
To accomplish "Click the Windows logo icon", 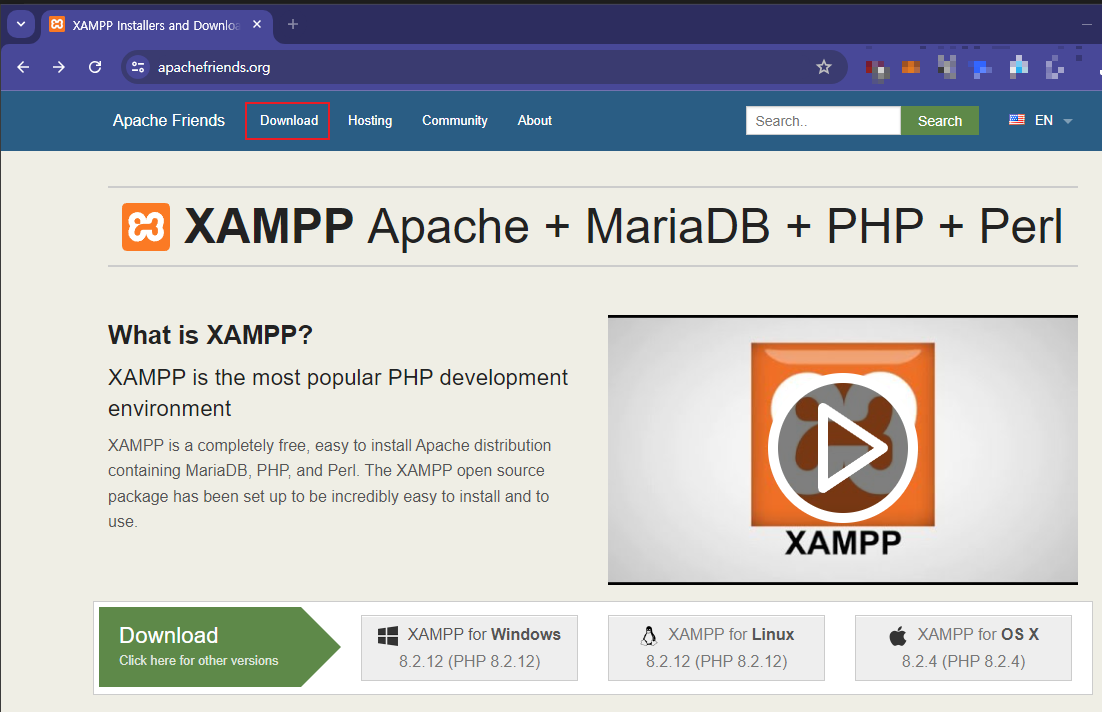I will tap(387, 635).
